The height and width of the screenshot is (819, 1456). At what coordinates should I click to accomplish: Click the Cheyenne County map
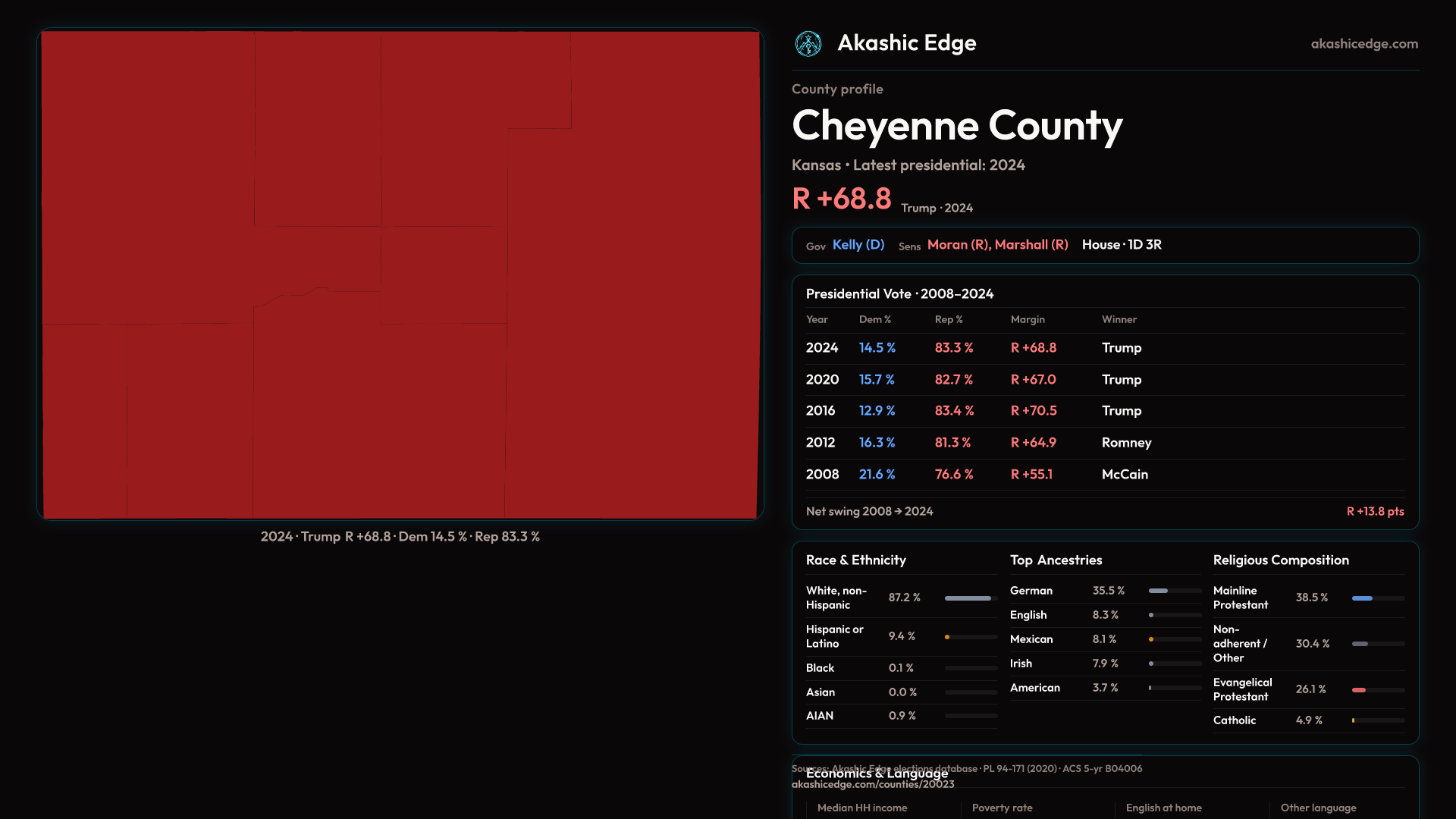(400, 275)
